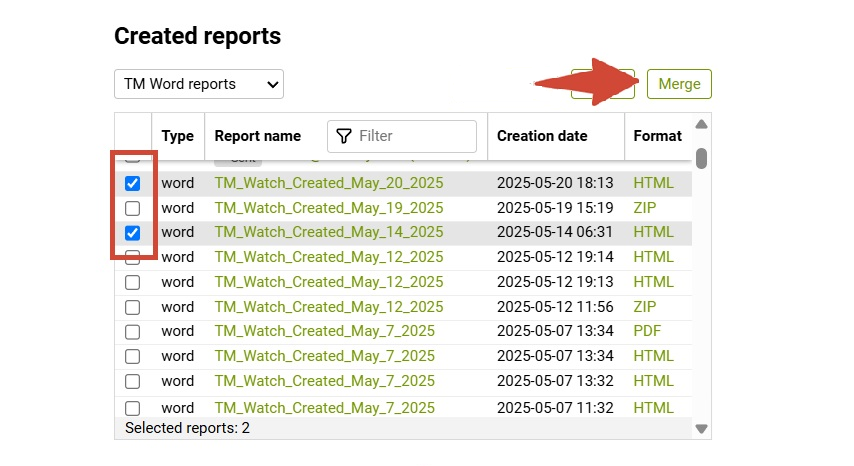This screenshot has height=466, width=854.
Task: Click ZIP format link of May_19 report
Action: click(x=644, y=208)
